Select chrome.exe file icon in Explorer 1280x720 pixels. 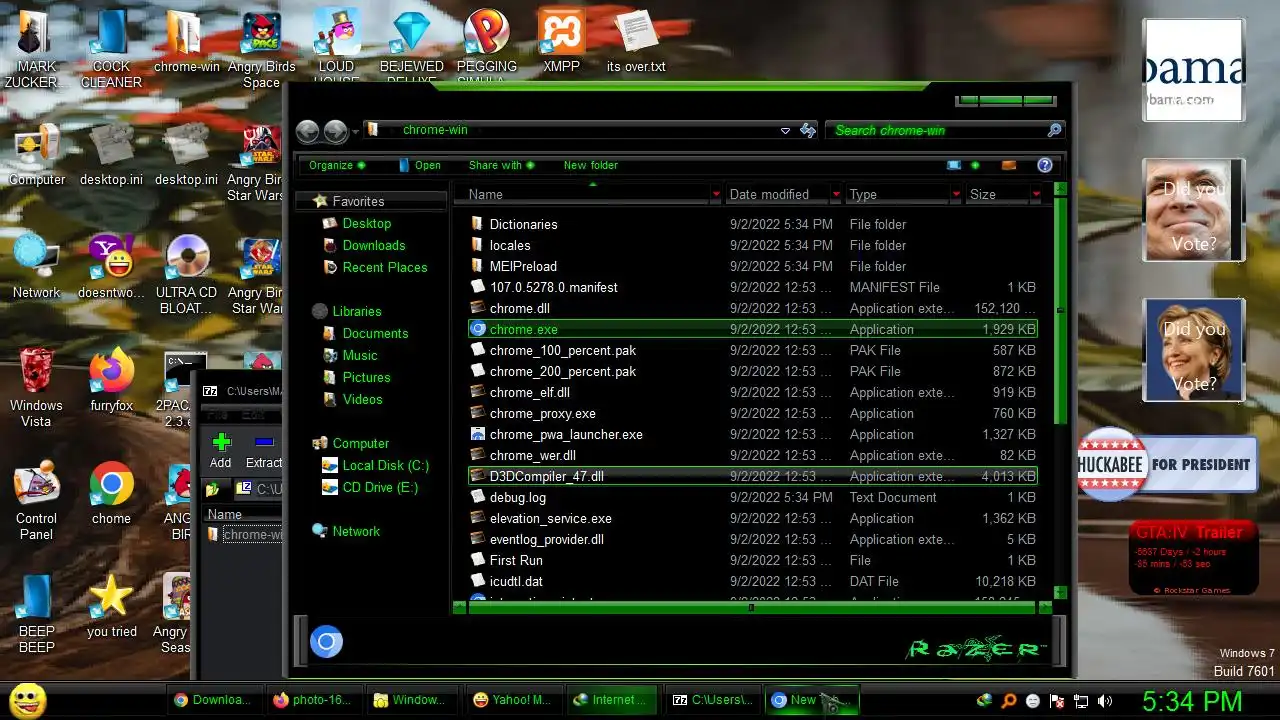478,329
